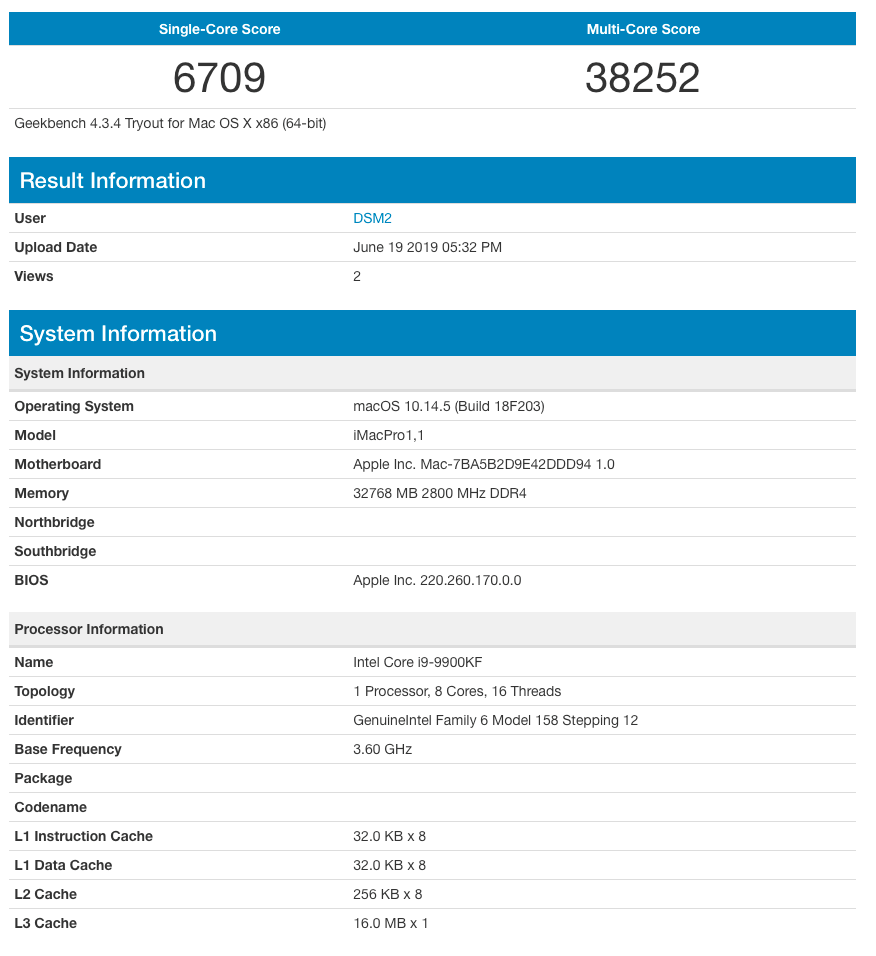The height and width of the screenshot is (956, 876).
Task: Click the L3 Cache row label
Action: click(46, 923)
